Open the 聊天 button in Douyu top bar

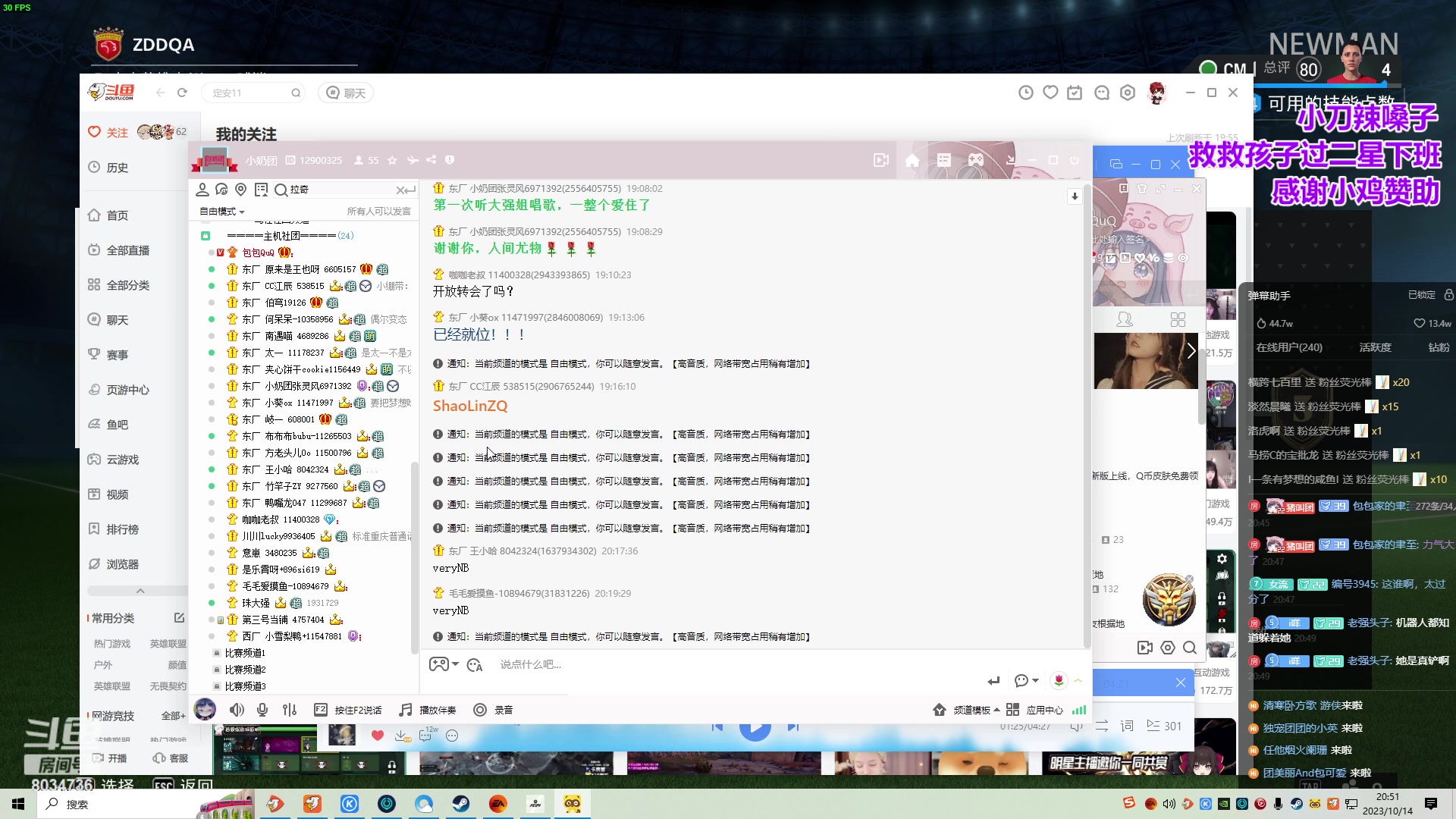pos(347,93)
